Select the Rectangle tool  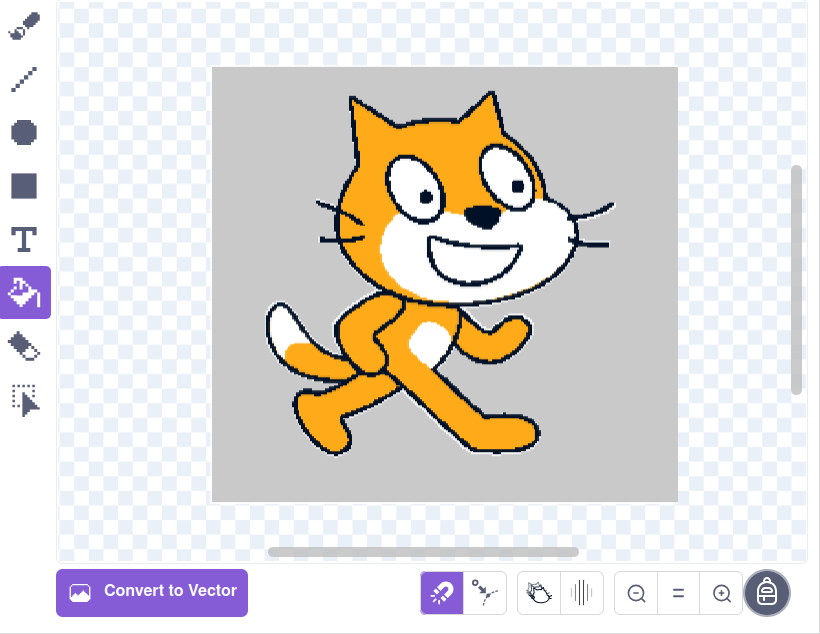[24, 186]
